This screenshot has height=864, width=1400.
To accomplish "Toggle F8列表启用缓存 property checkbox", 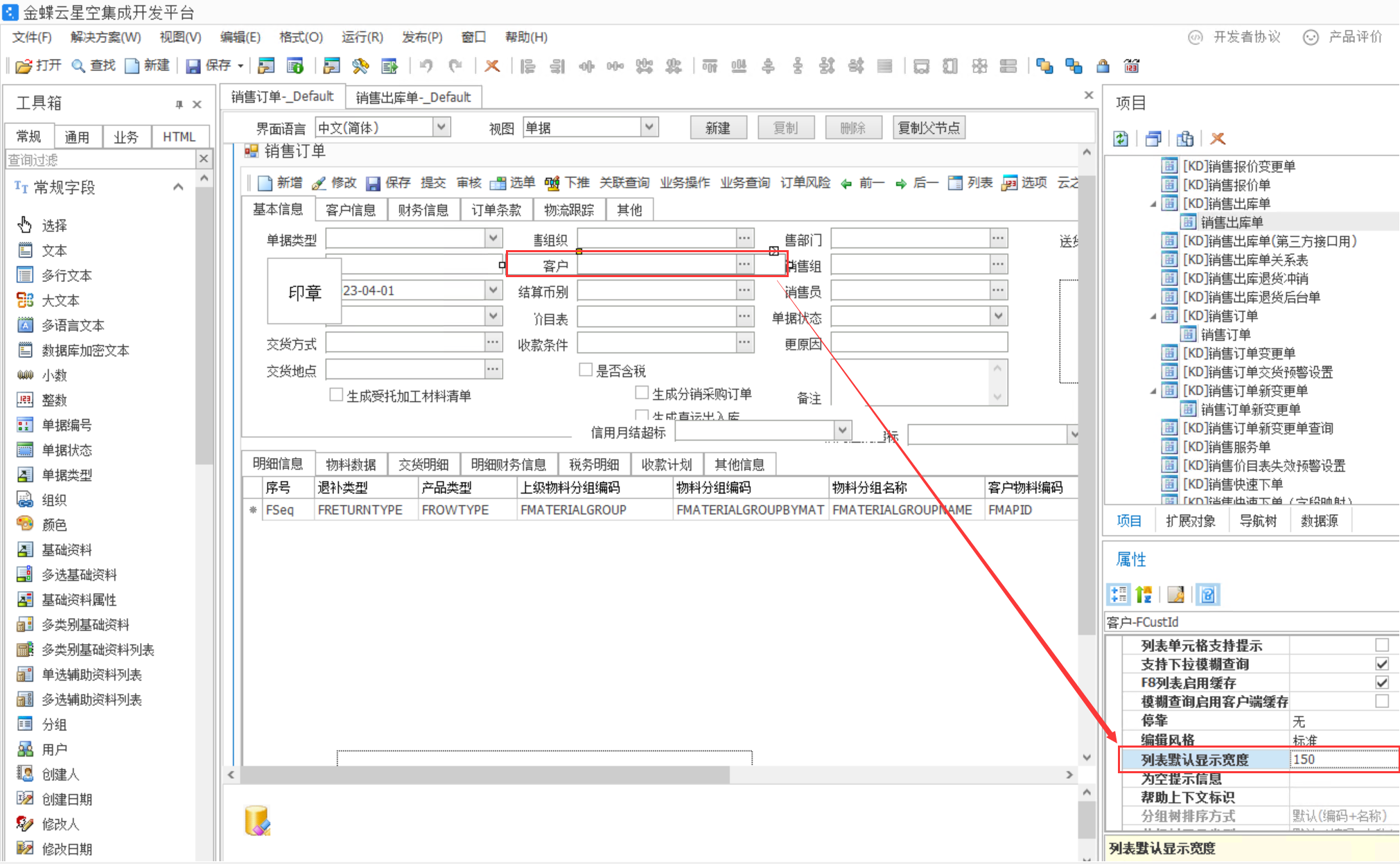I will [x=1382, y=682].
